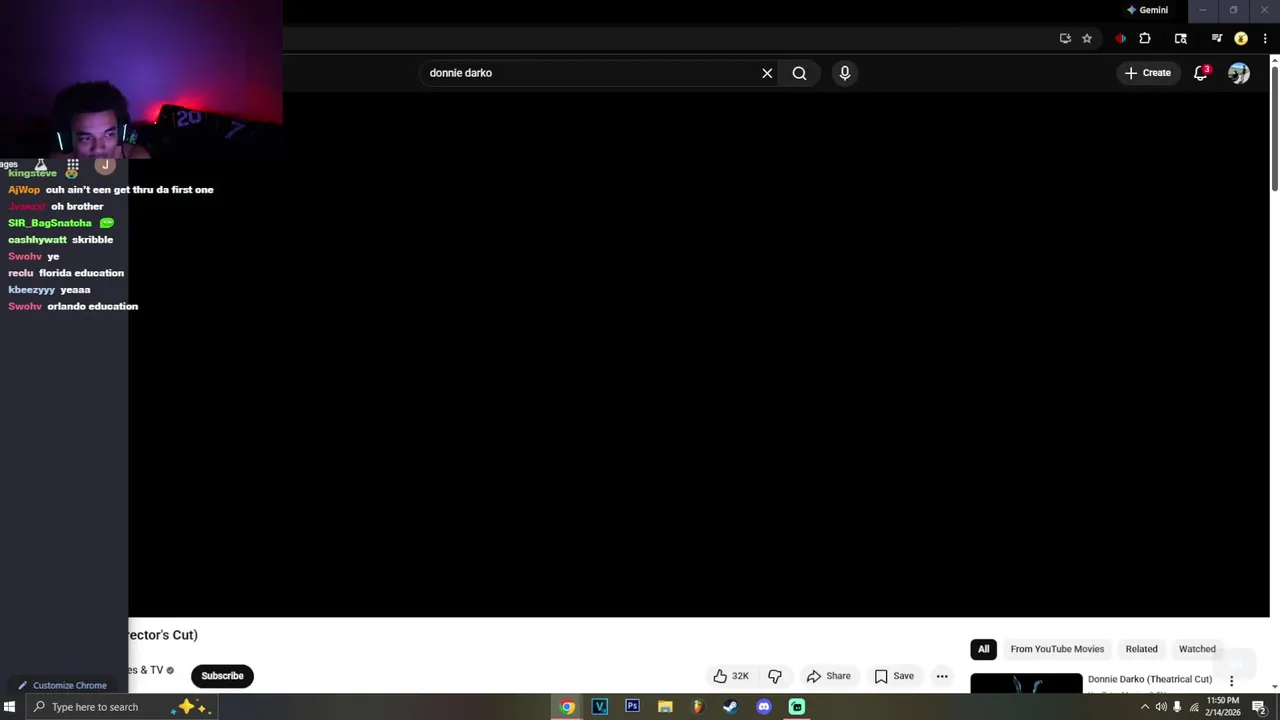
Task: Click the labs flask icon
Action: (41, 165)
